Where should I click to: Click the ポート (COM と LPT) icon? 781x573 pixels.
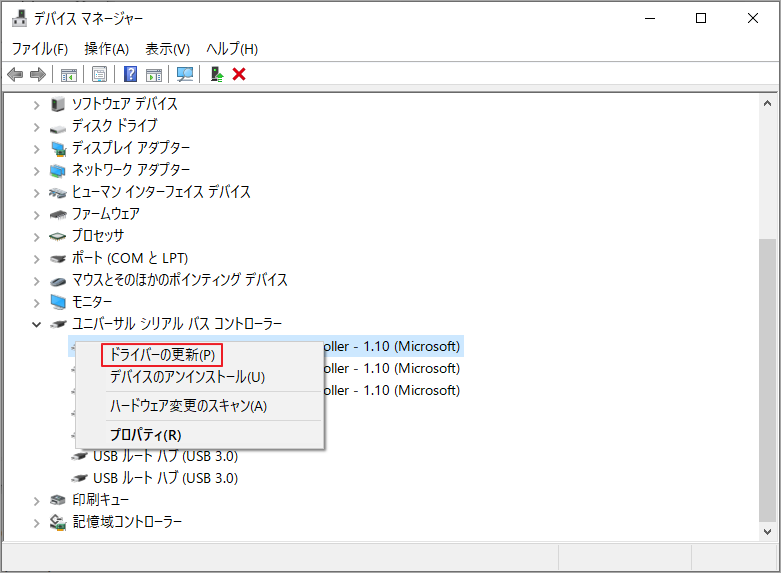[x=58, y=259]
